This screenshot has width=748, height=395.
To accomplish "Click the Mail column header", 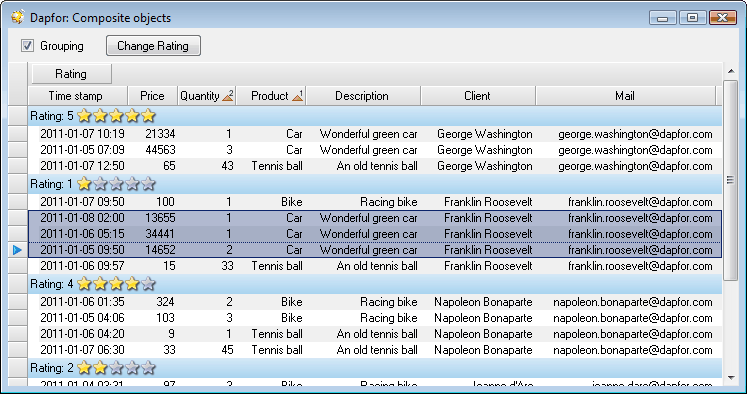I will (x=625, y=96).
